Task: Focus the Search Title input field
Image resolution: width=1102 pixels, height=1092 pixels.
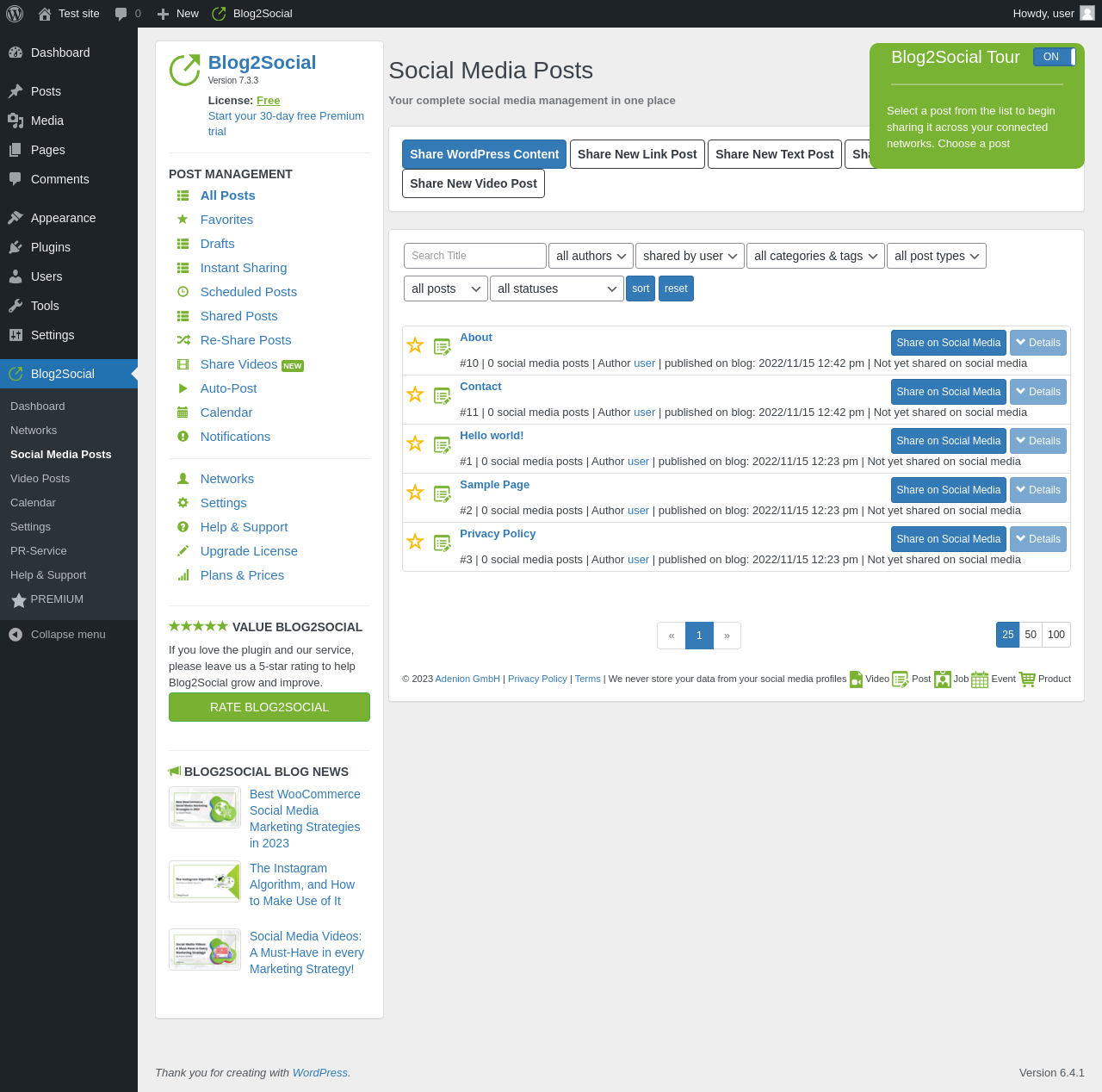Action: click(475, 256)
